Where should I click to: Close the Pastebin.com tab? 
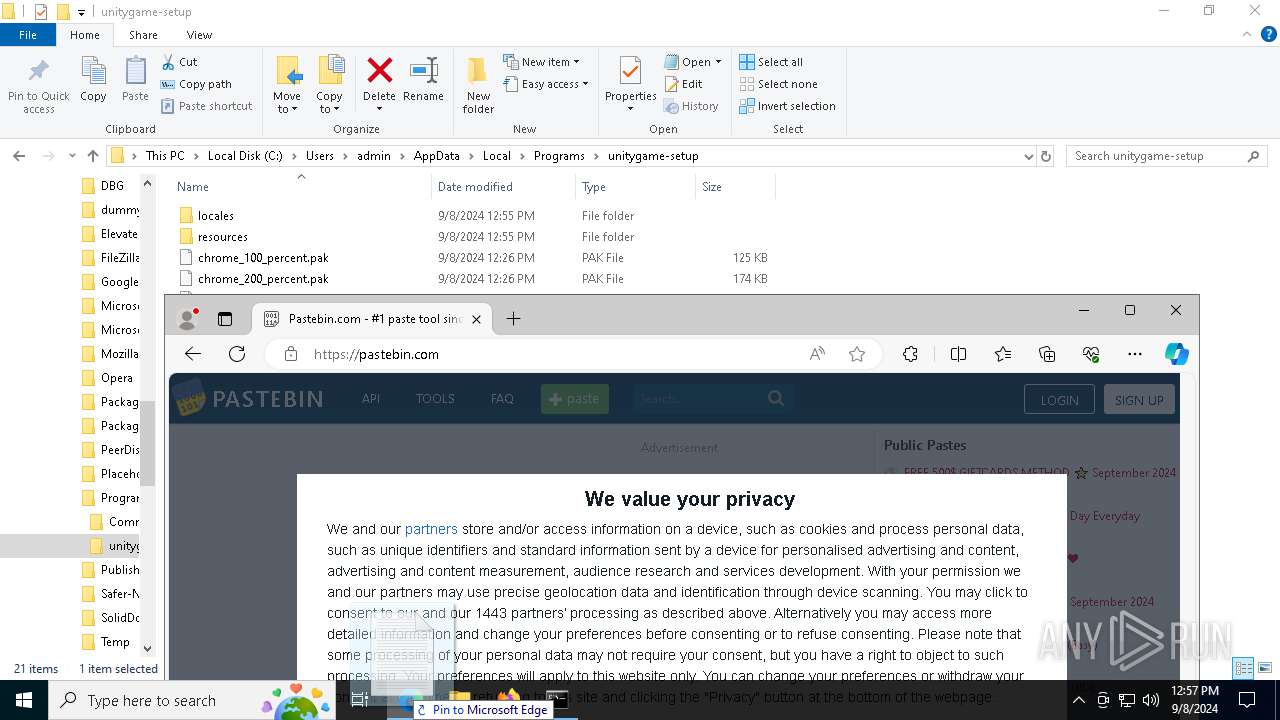coord(476,319)
